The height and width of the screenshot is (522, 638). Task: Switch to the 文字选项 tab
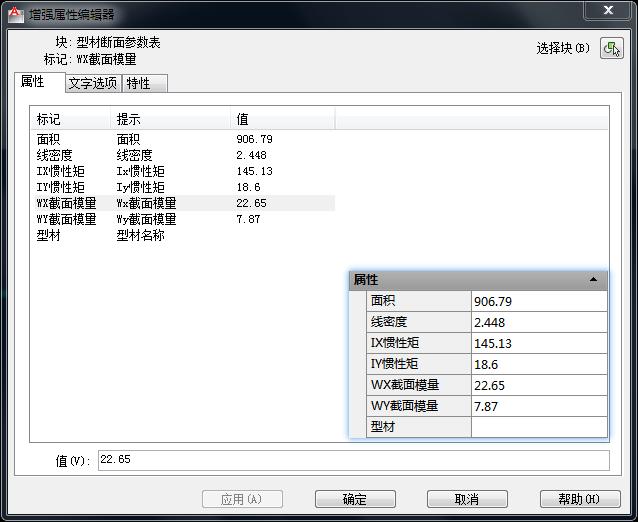point(92,83)
